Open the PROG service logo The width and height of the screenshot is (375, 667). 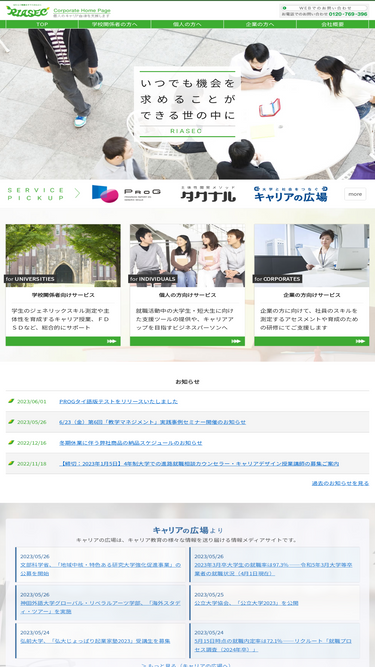pos(126,194)
